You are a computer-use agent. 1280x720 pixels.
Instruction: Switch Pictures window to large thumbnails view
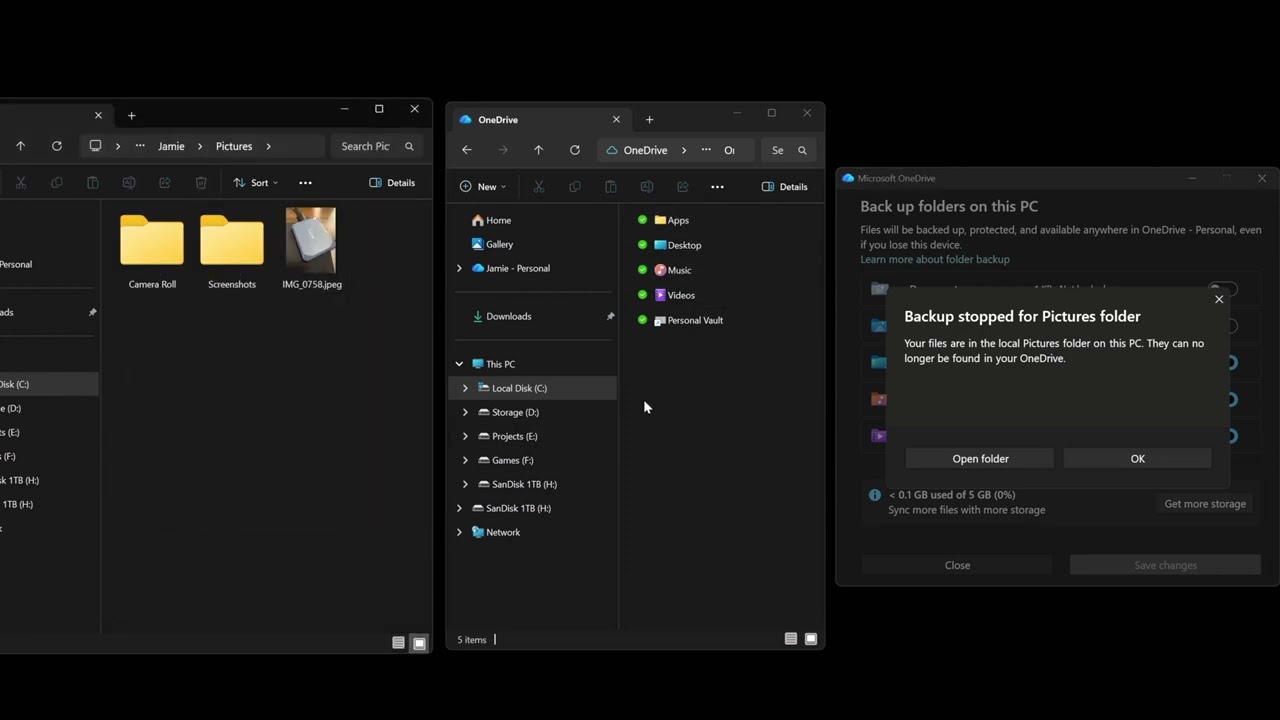point(419,643)
